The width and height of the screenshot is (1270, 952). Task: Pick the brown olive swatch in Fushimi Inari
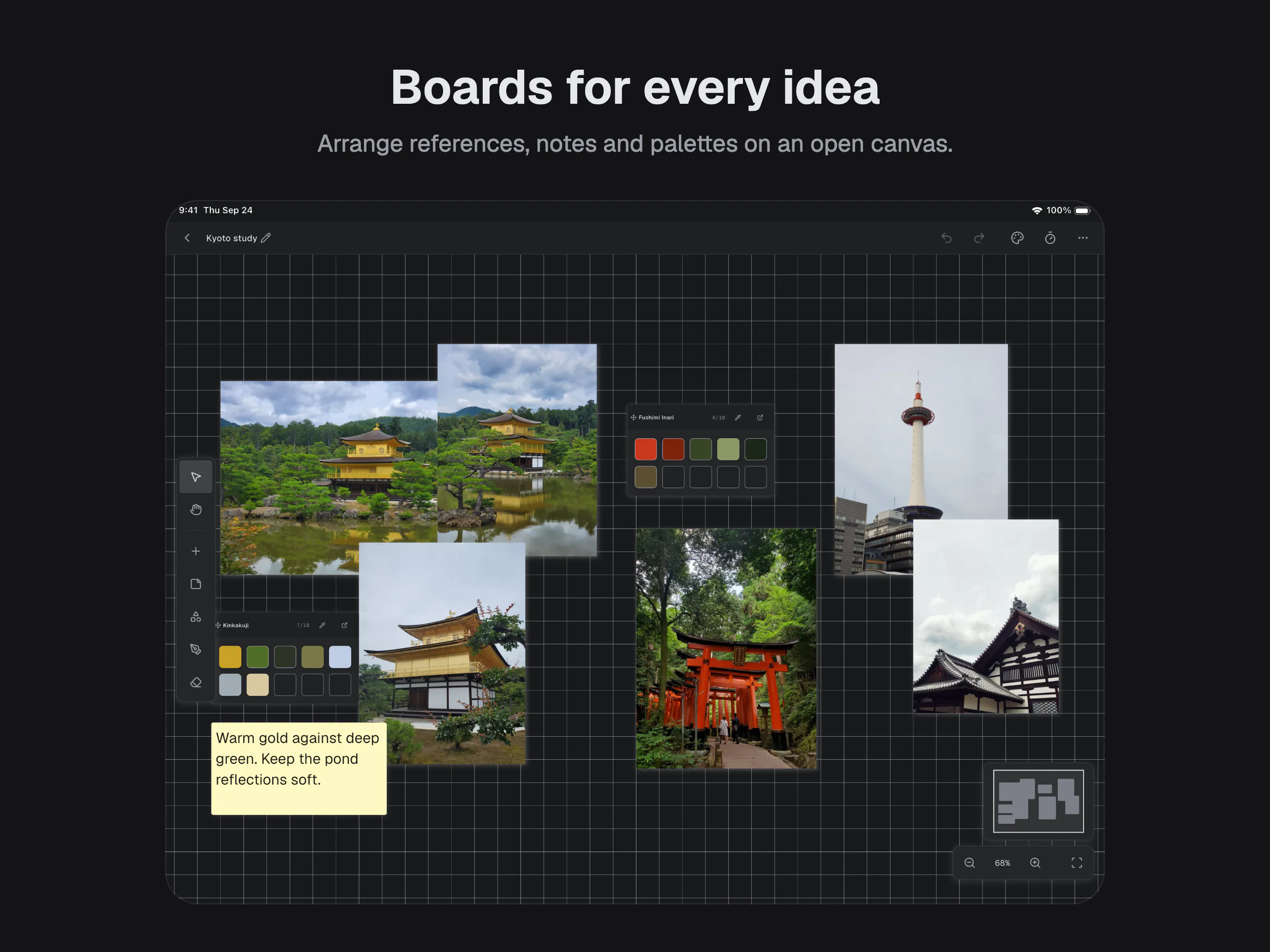[x=646, y=477]
